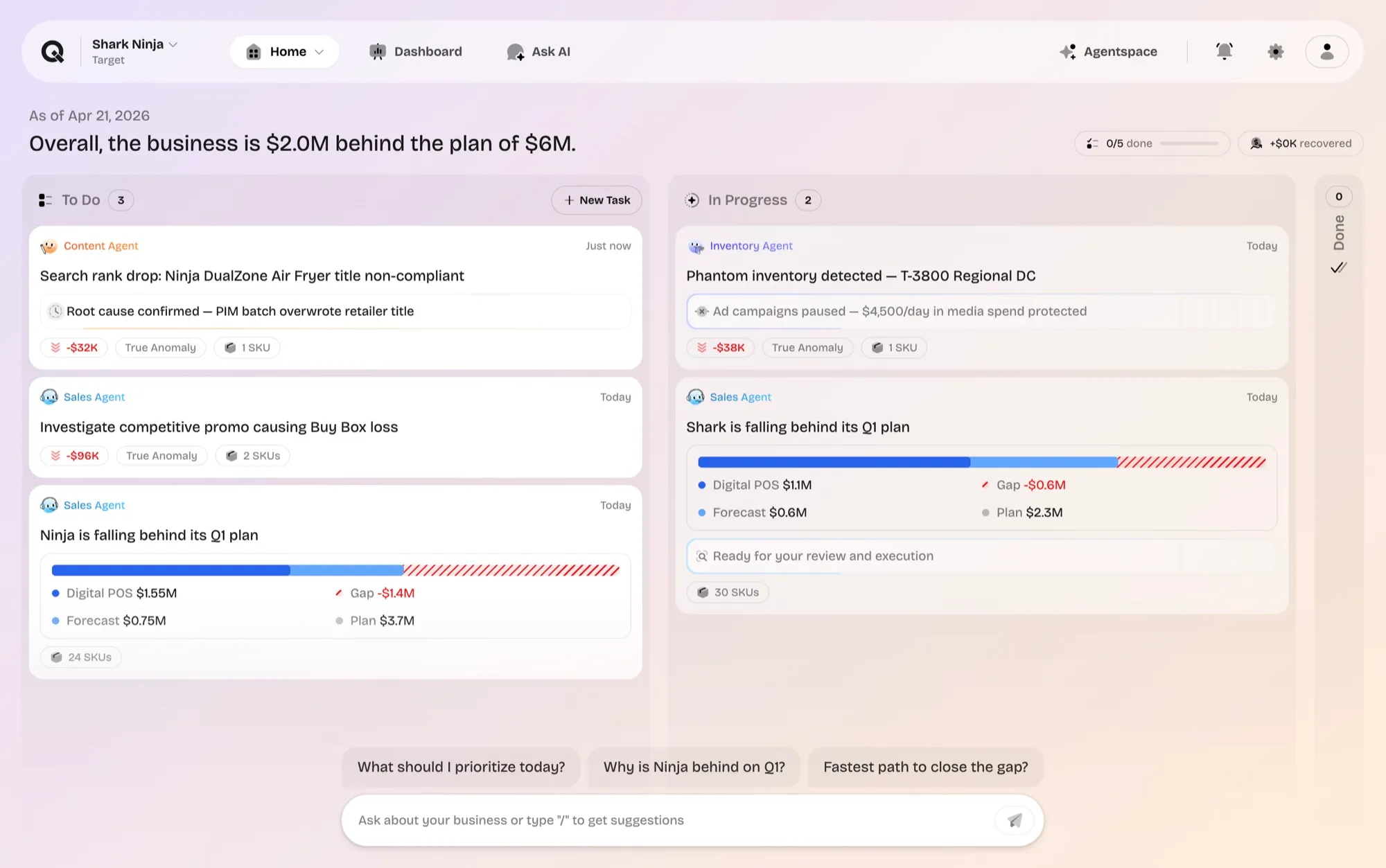Click the 30 SKUs chip

(x=728, y=592)
